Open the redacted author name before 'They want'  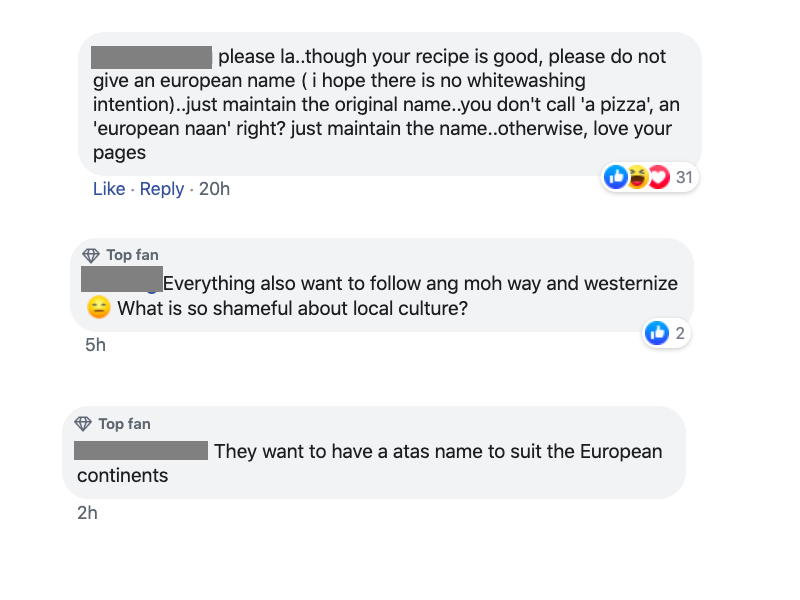[141, 451]
